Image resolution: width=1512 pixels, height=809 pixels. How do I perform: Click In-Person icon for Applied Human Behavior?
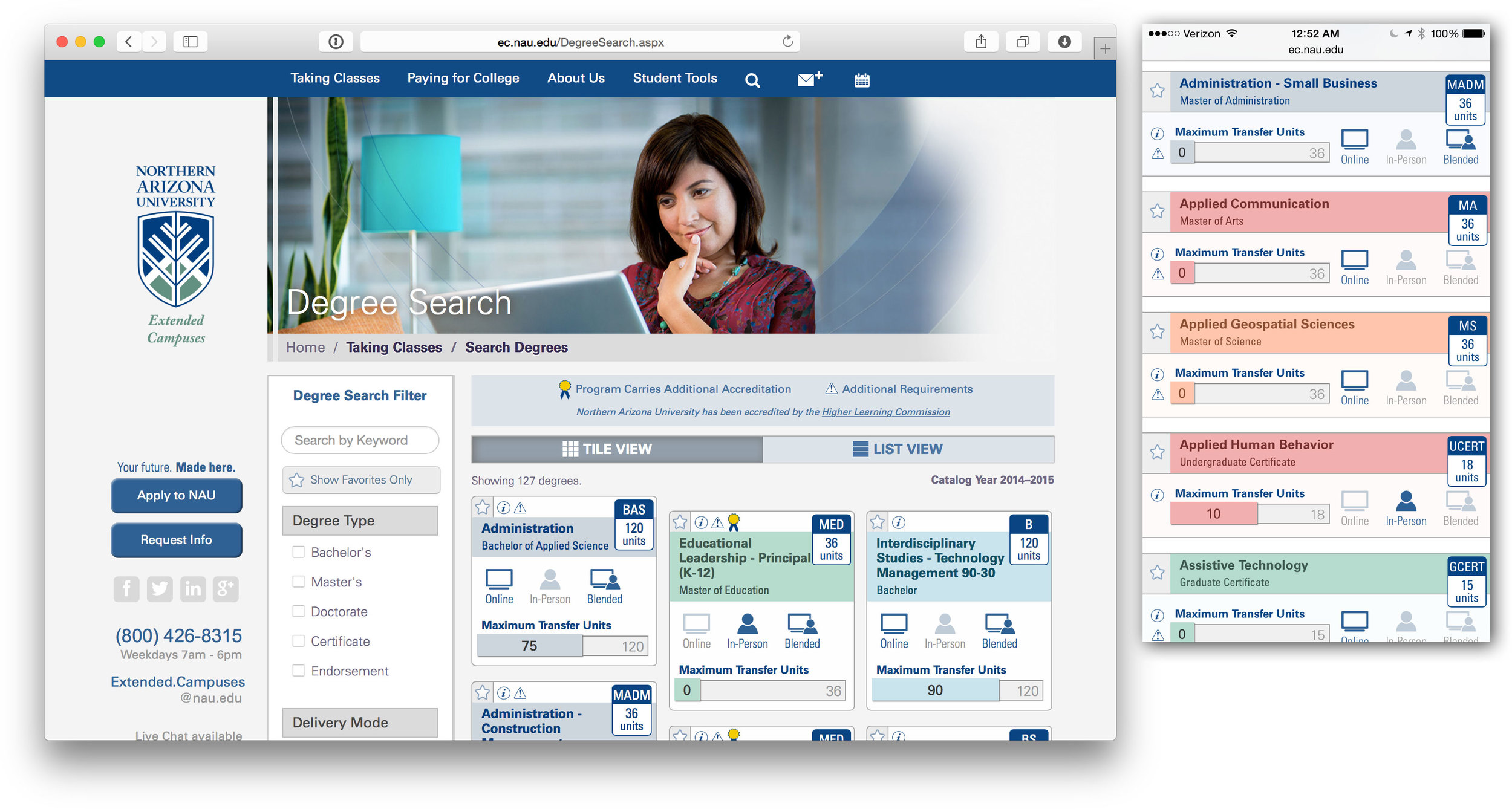pos(1406,508)
